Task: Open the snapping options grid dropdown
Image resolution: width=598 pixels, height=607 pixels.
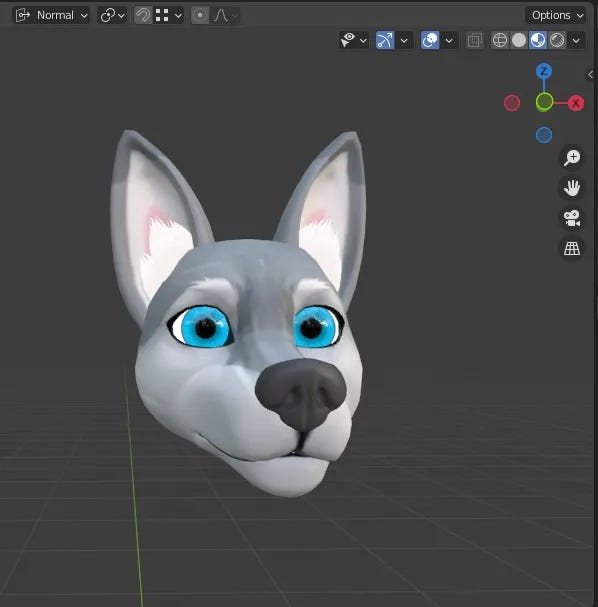Action: 168,15
